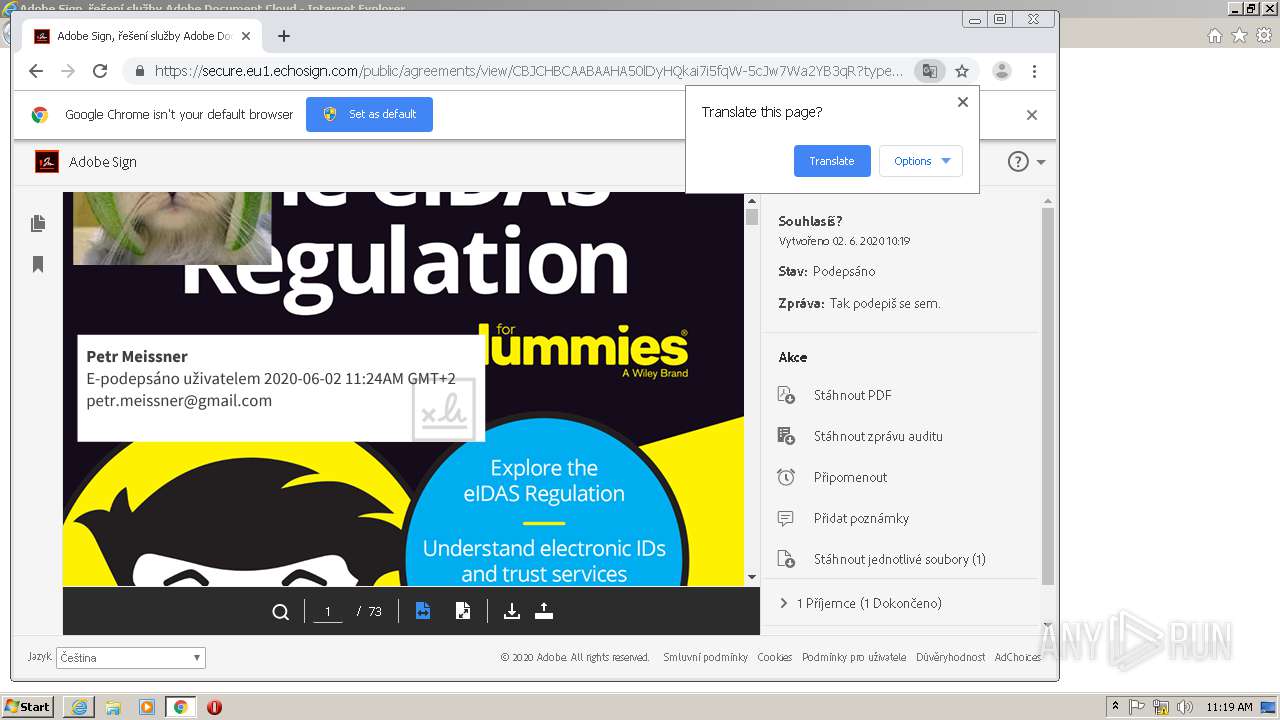Screen dimensions: 1280x720
Task: Click the Translate button
Action: [832, 161]
